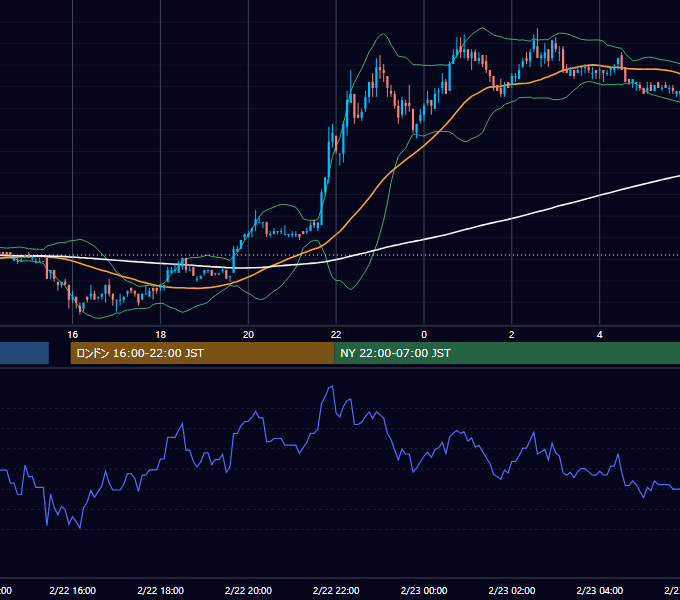680x600 pixels.
Task: Click the 20 hour label on price chart axis
Action: [248, 335]
